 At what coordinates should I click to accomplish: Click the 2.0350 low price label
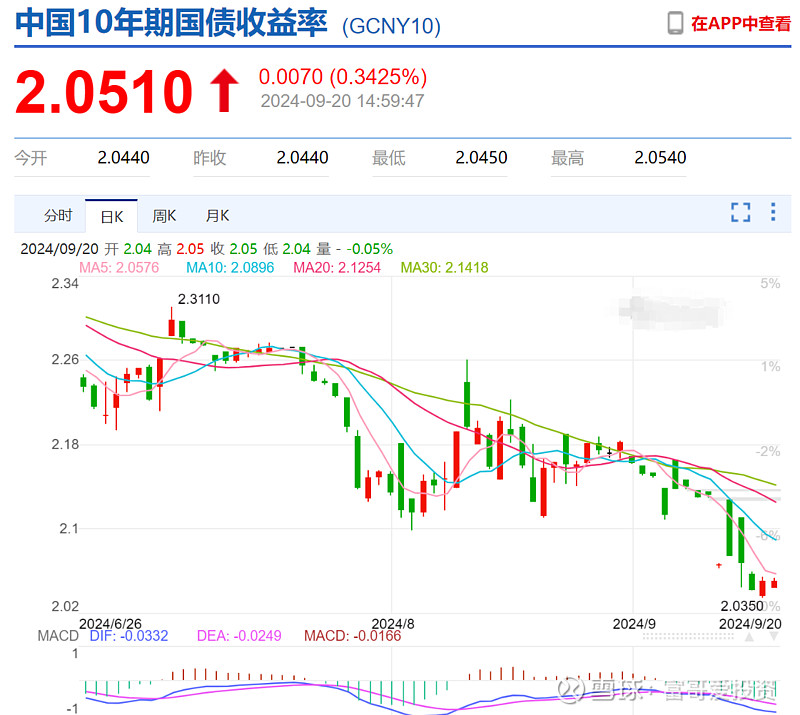[x=741, y=606]
